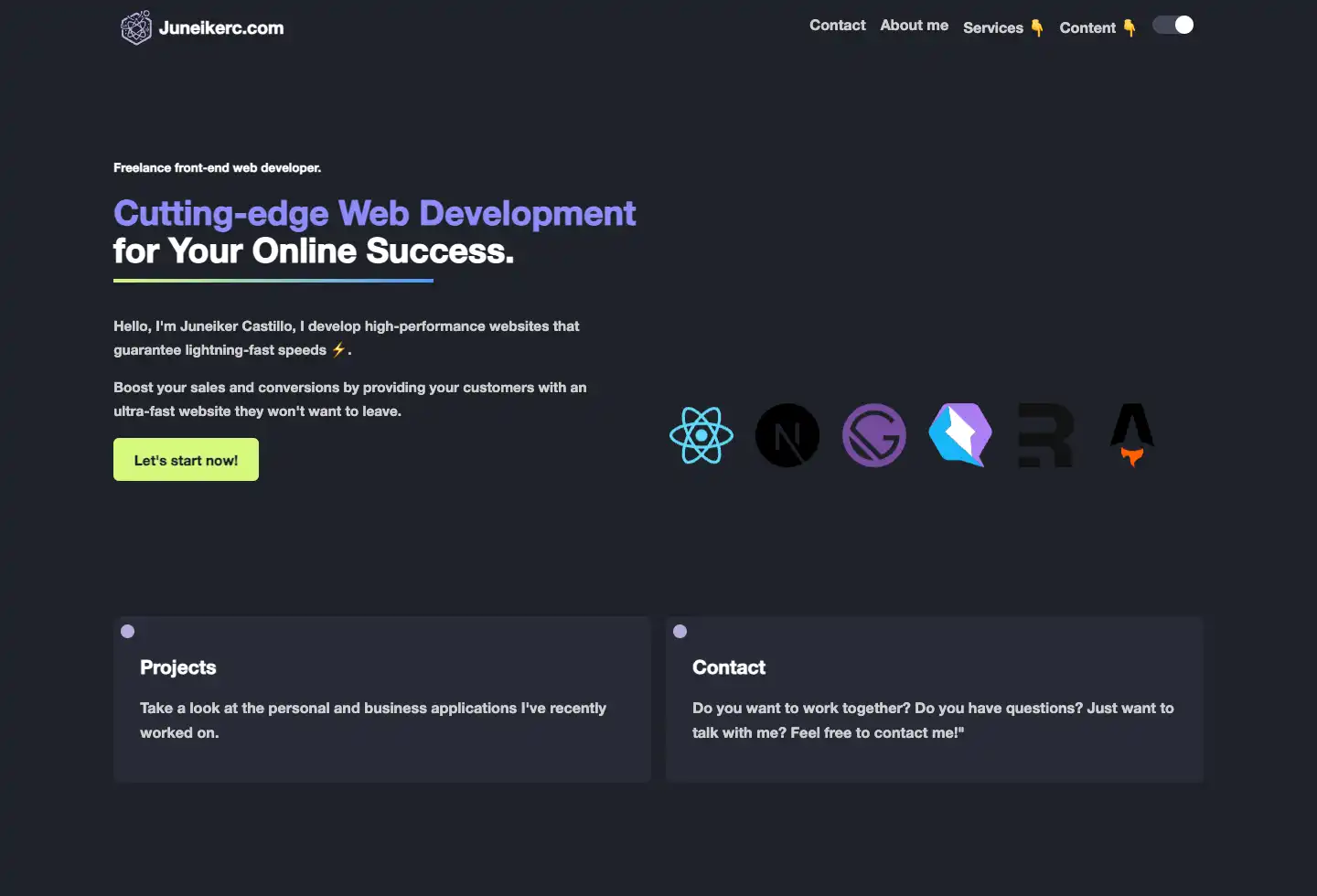Click the pointing-down emoji next to Services
1317x896 pixels.
coord(1036,28)
